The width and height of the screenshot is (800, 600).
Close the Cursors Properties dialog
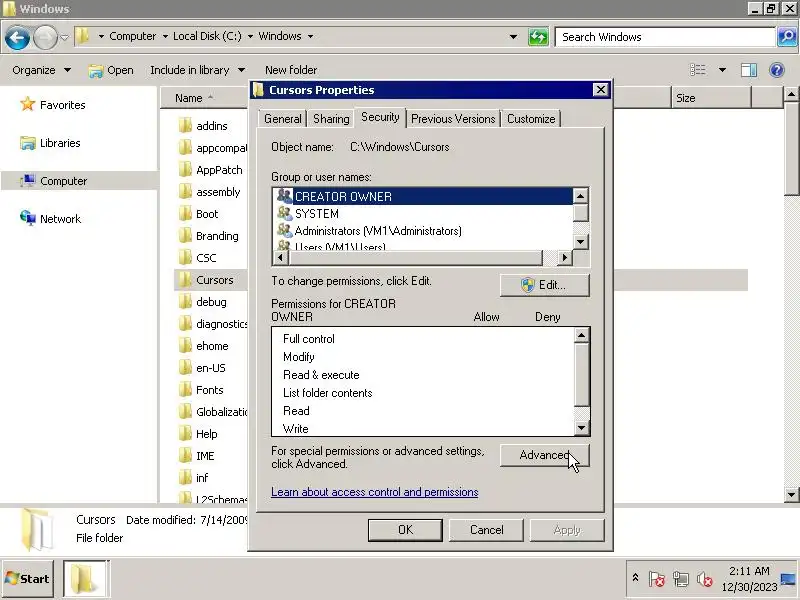[x=601, y=90]
